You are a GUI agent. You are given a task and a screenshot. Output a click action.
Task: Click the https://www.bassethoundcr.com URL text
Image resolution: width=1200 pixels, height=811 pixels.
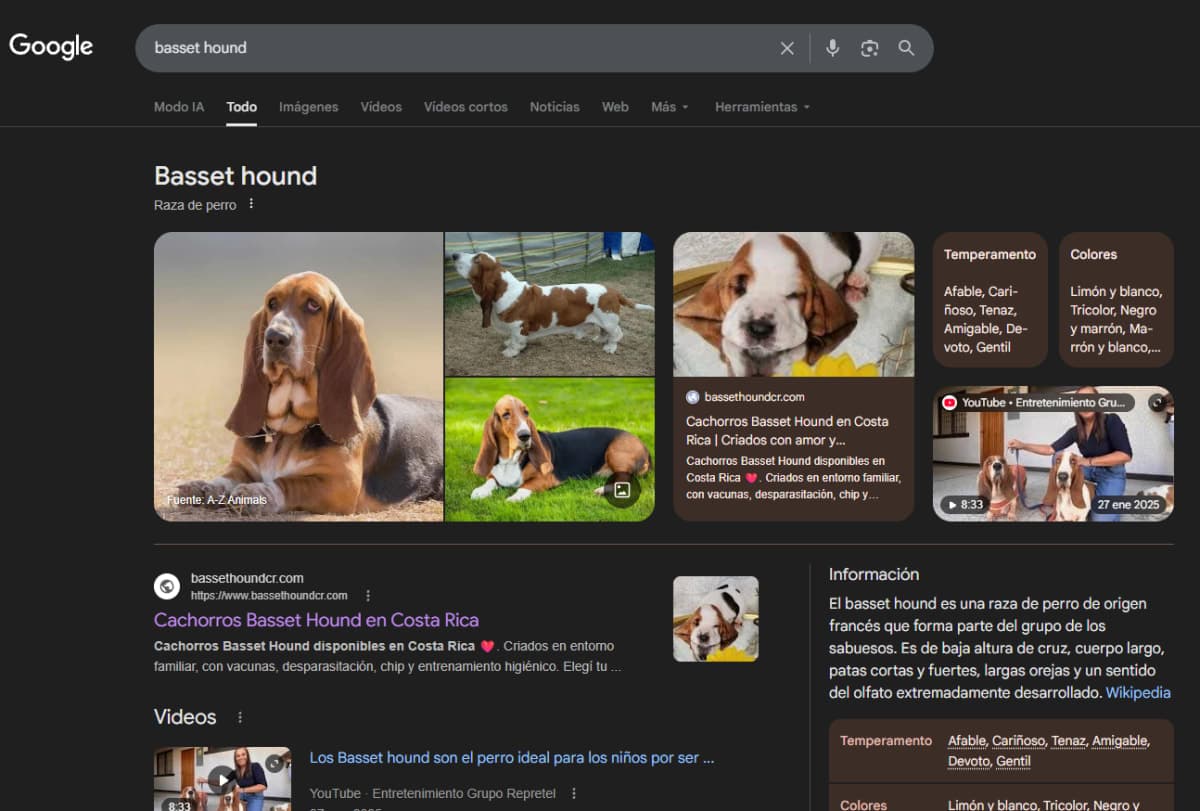click(x=269, y=595)
